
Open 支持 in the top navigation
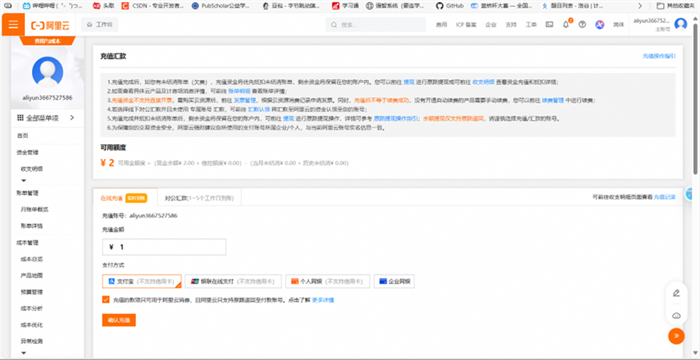point(511,25)
